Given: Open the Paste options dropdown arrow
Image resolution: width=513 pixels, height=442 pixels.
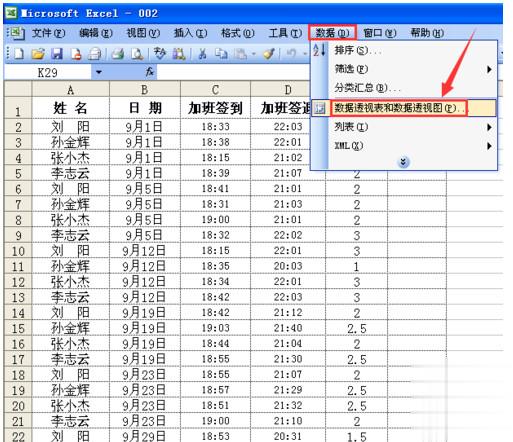Looking at the screenshot, I should coord(254,54).
